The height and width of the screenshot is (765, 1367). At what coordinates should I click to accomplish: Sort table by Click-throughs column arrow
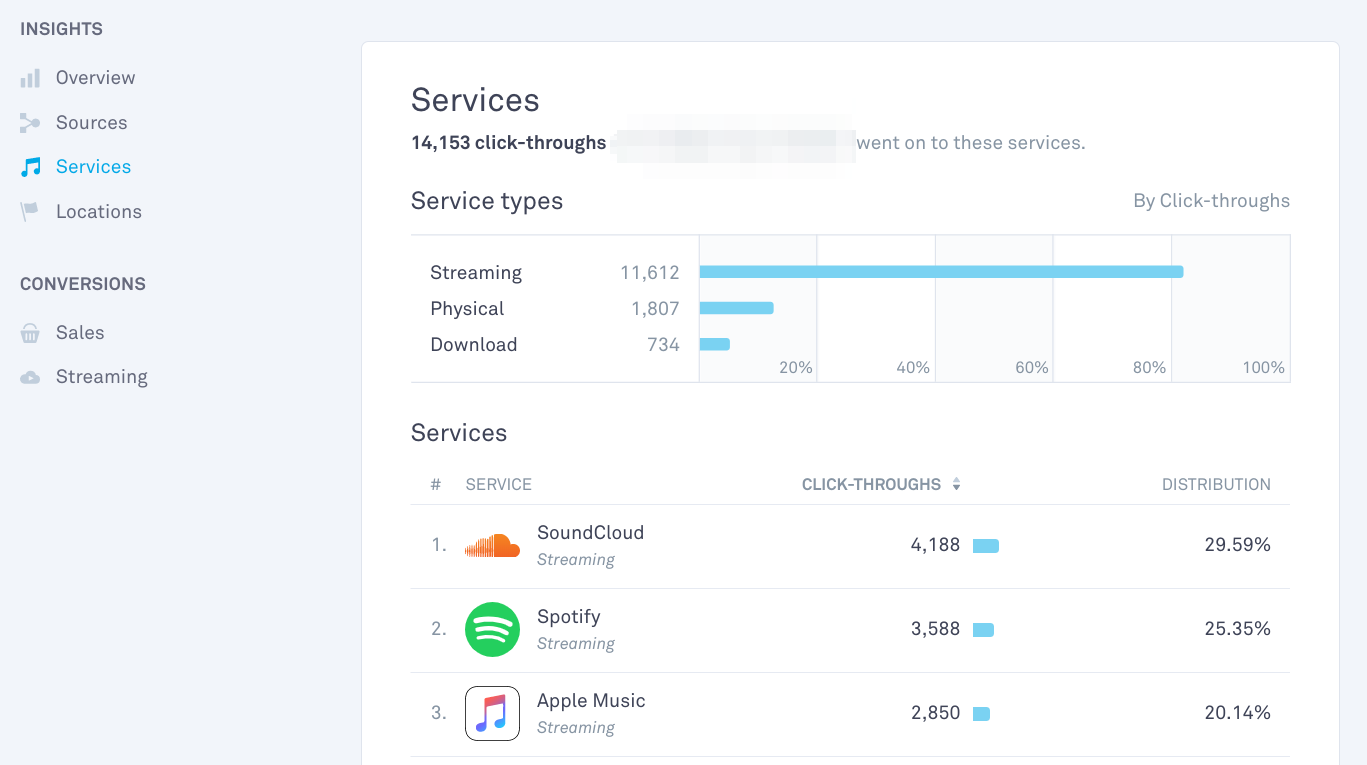pyautogui.click(x=956, y=485)
